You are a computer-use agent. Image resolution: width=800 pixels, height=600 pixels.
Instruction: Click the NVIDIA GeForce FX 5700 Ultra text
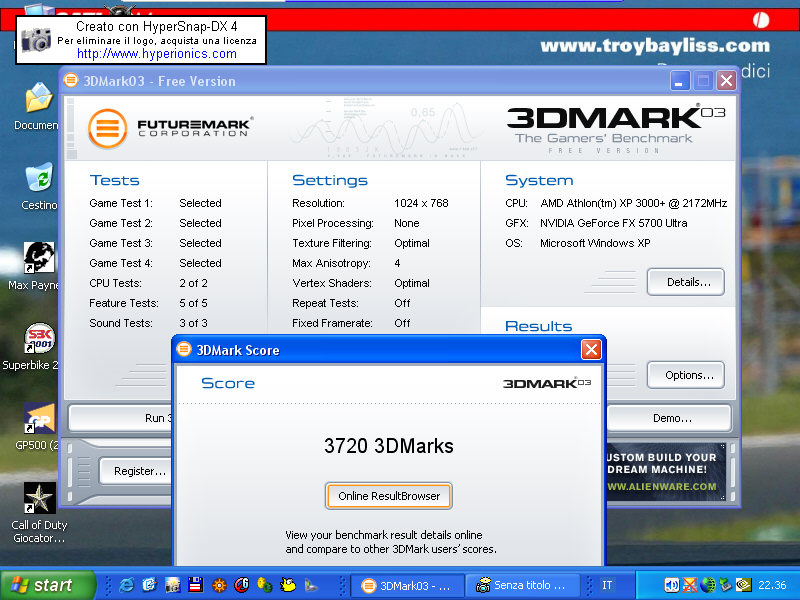(x=613, y=223)
